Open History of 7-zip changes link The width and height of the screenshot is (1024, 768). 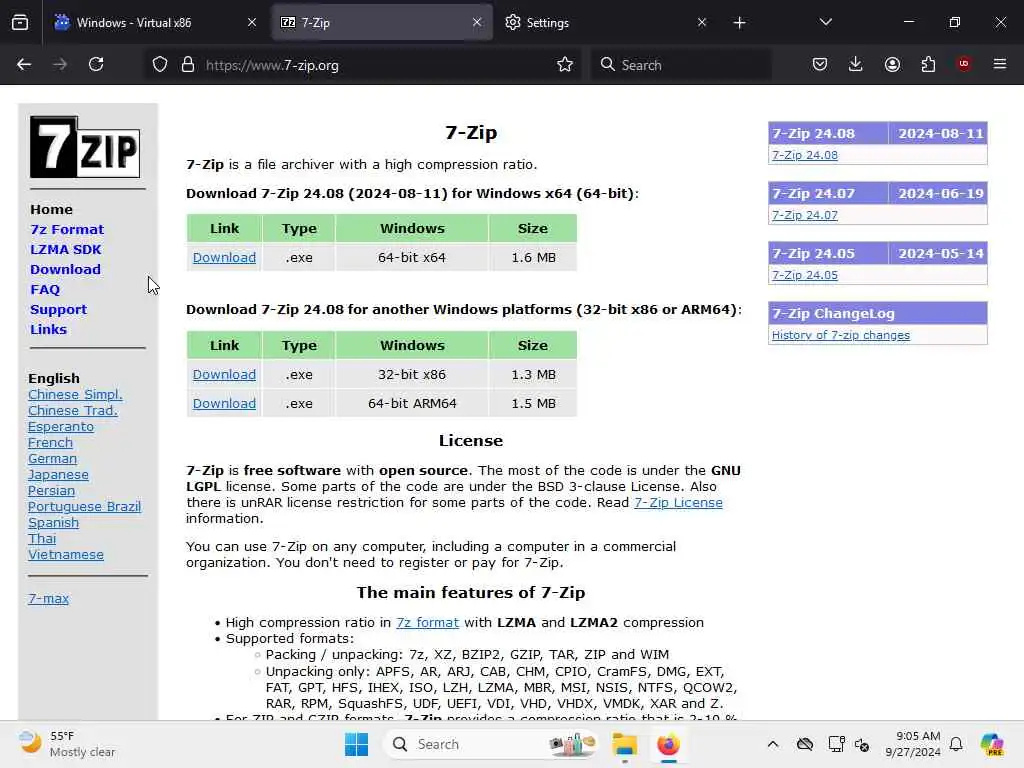pyautogui.click(x=840, y=335)
